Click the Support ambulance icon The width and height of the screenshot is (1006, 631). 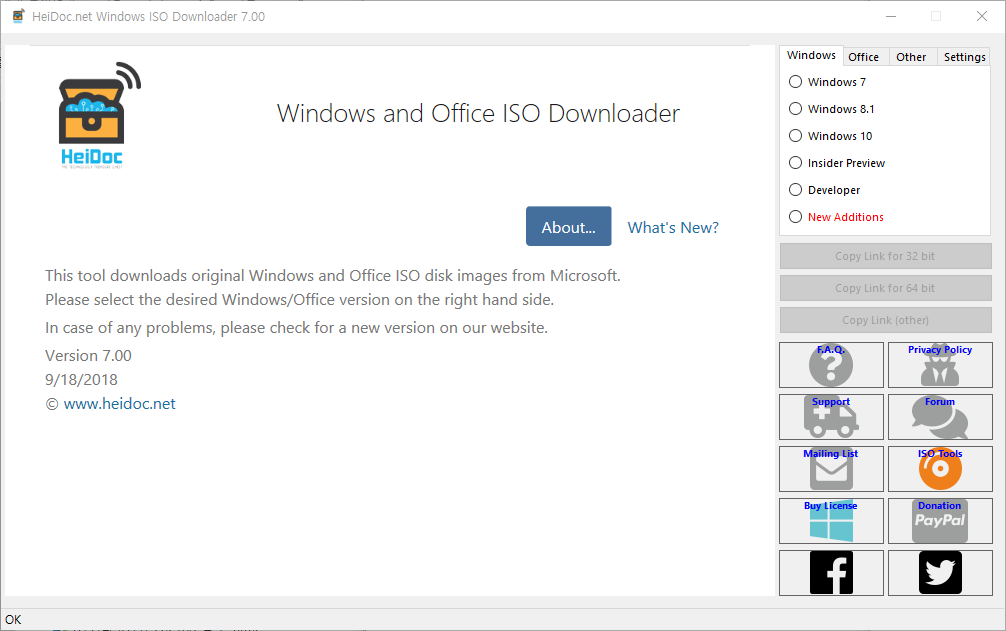(831, 417)
